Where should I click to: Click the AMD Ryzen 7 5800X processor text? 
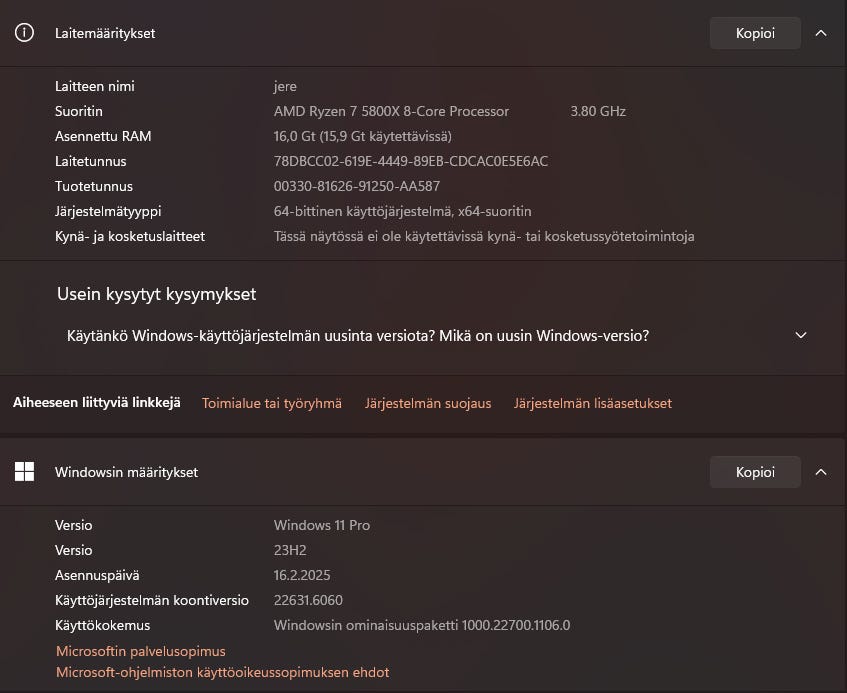391,111
